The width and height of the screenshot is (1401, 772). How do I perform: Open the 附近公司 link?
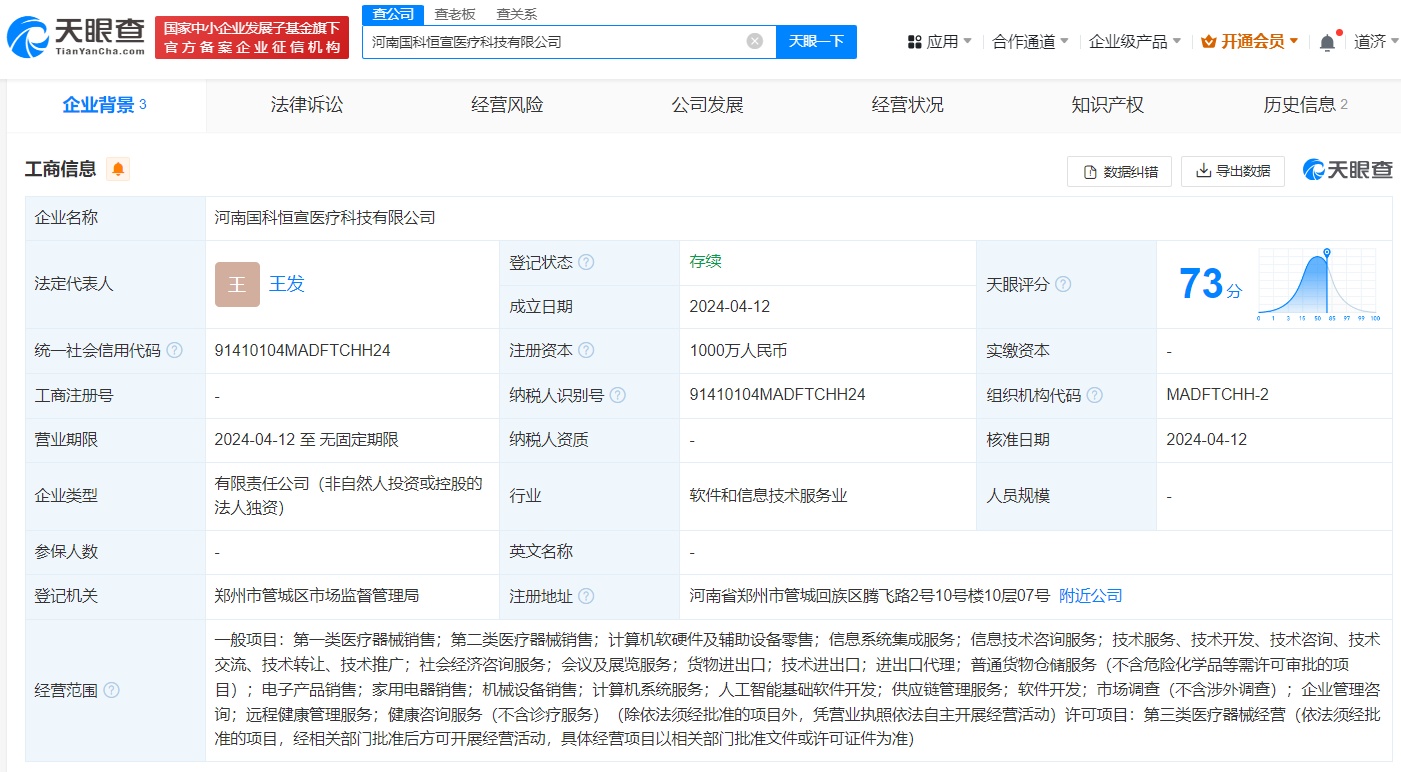tap(1092, 594)
